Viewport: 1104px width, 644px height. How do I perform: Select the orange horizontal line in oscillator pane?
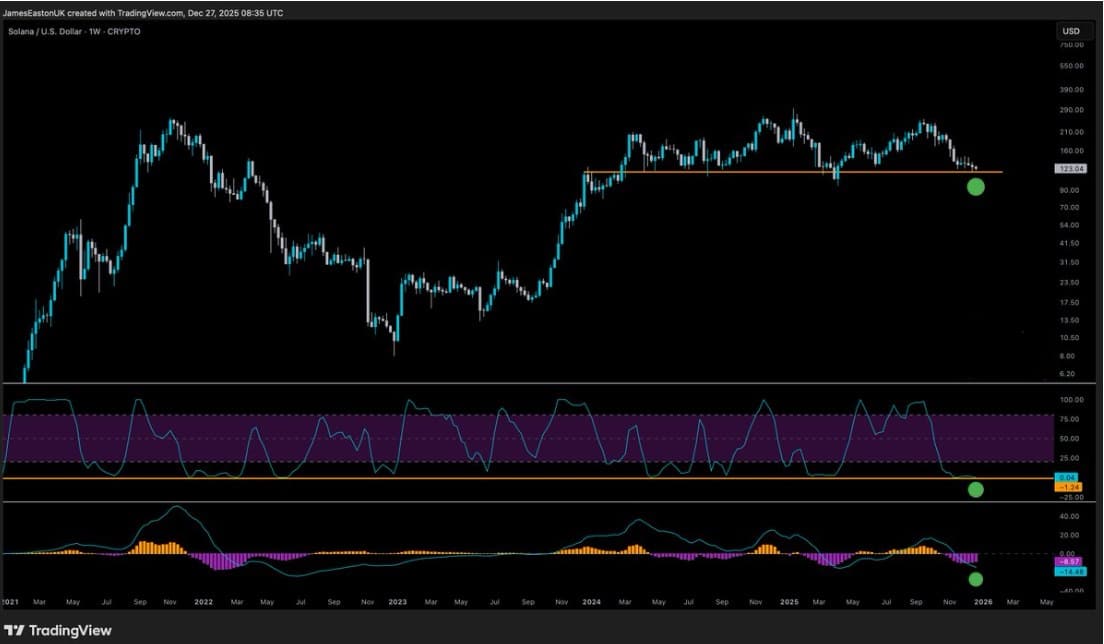tap(500, 479)
